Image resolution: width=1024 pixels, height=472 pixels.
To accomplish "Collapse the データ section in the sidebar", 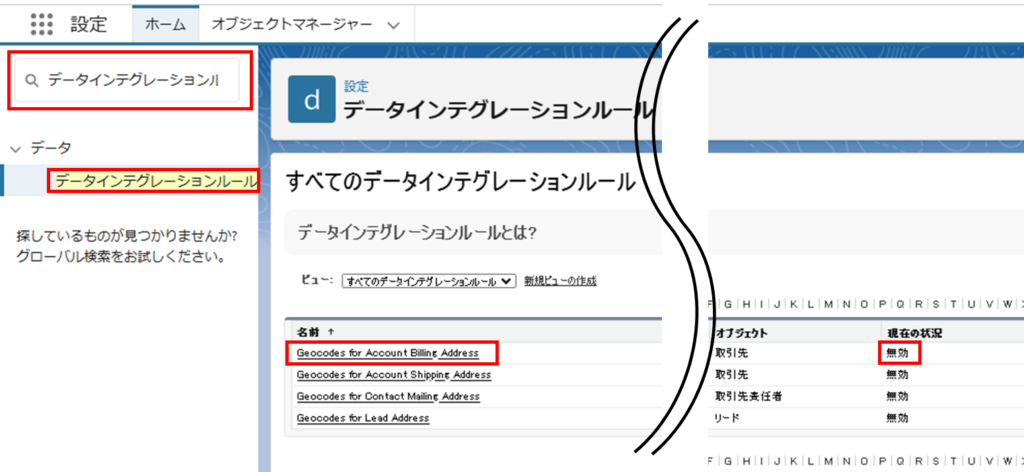I will point(15,148).
